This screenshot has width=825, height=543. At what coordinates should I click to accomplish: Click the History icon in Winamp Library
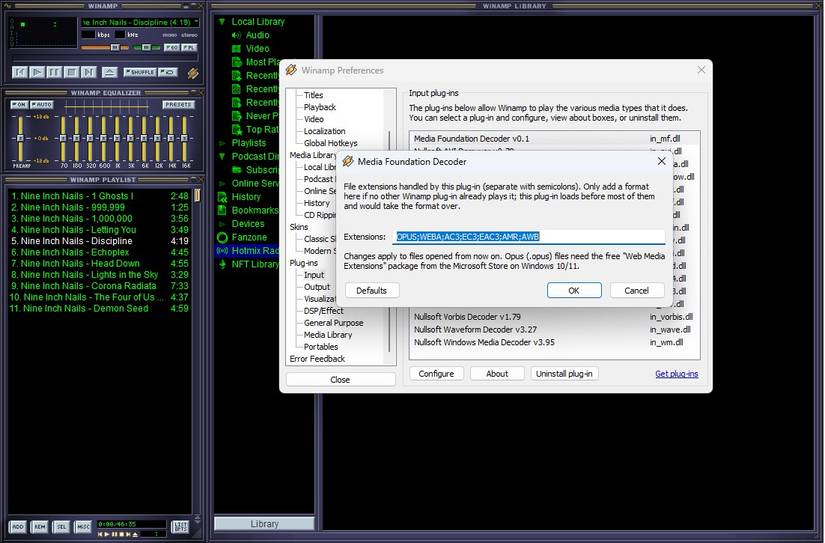[x=223, y=197]
